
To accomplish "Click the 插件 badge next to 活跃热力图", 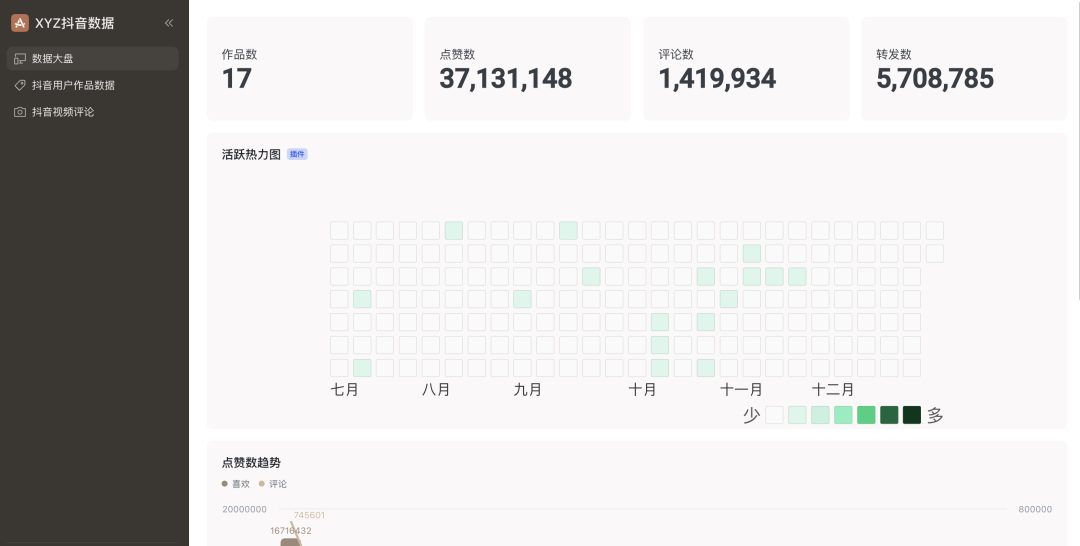I will (297, 155).
